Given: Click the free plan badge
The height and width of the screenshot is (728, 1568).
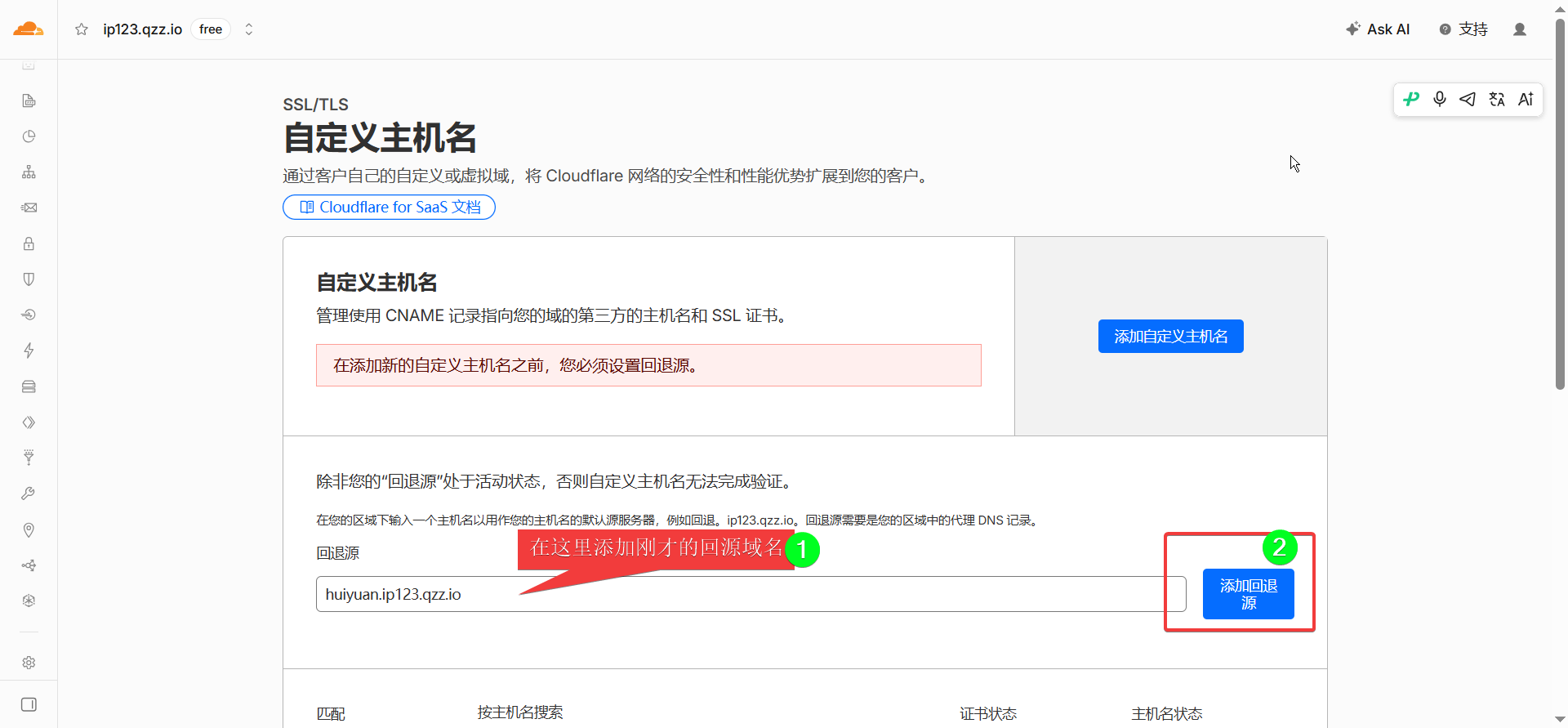Looking at the screenshot, I should point(211,29).
